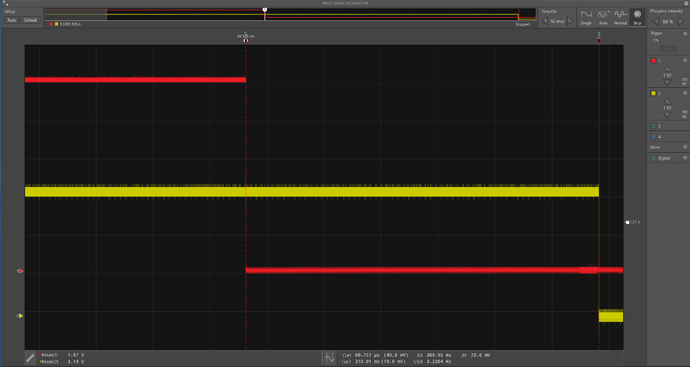Click the Force trigger button
Viewport: 690px width, 367px height.
tap(668, 48)
